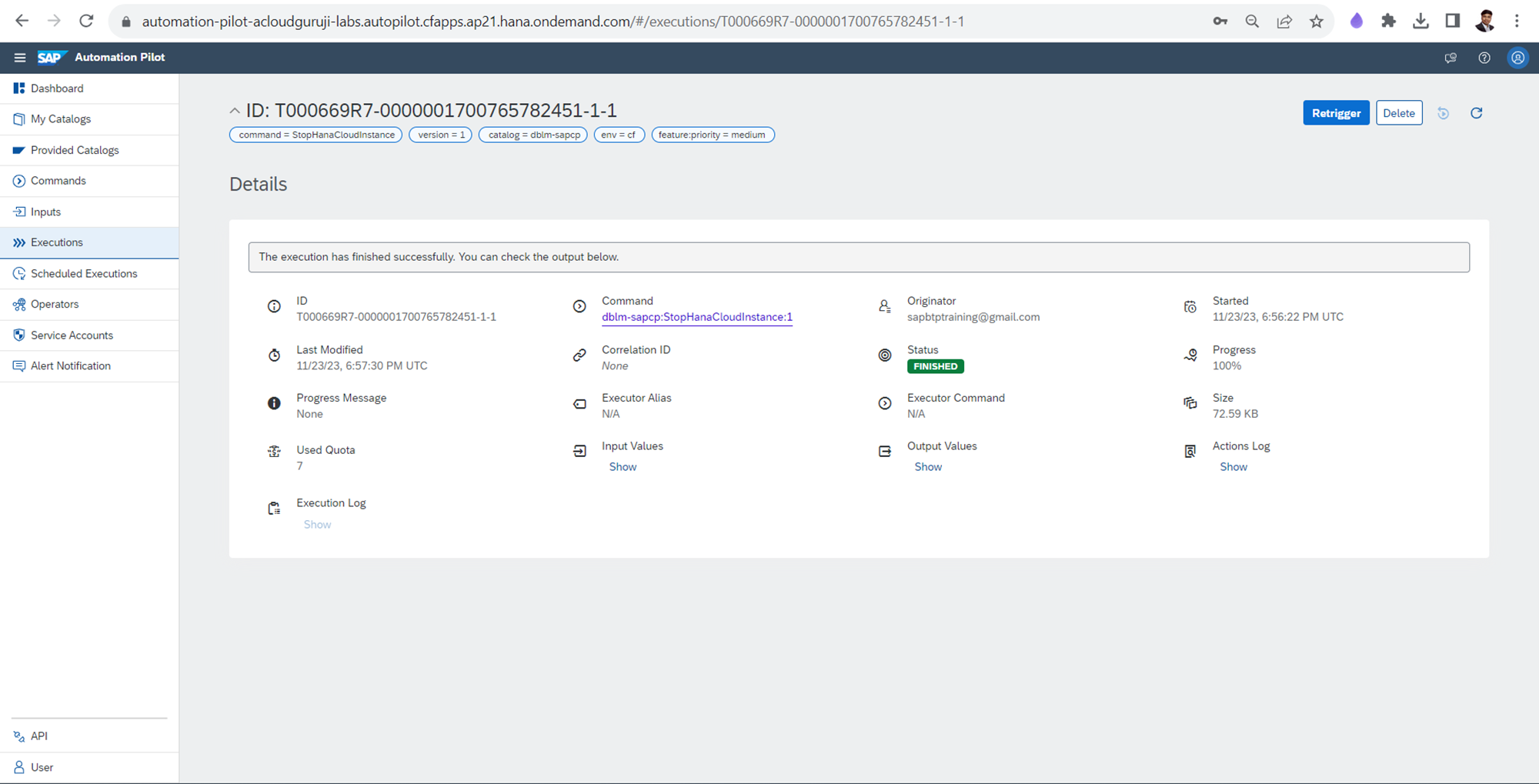Open dblm-sapcp:StopHanaCloudInstance:1 command link

coord(696,317)
